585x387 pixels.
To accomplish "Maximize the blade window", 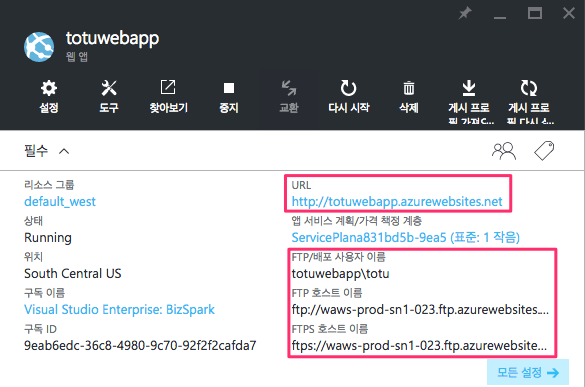I will [x=535, y=13].
